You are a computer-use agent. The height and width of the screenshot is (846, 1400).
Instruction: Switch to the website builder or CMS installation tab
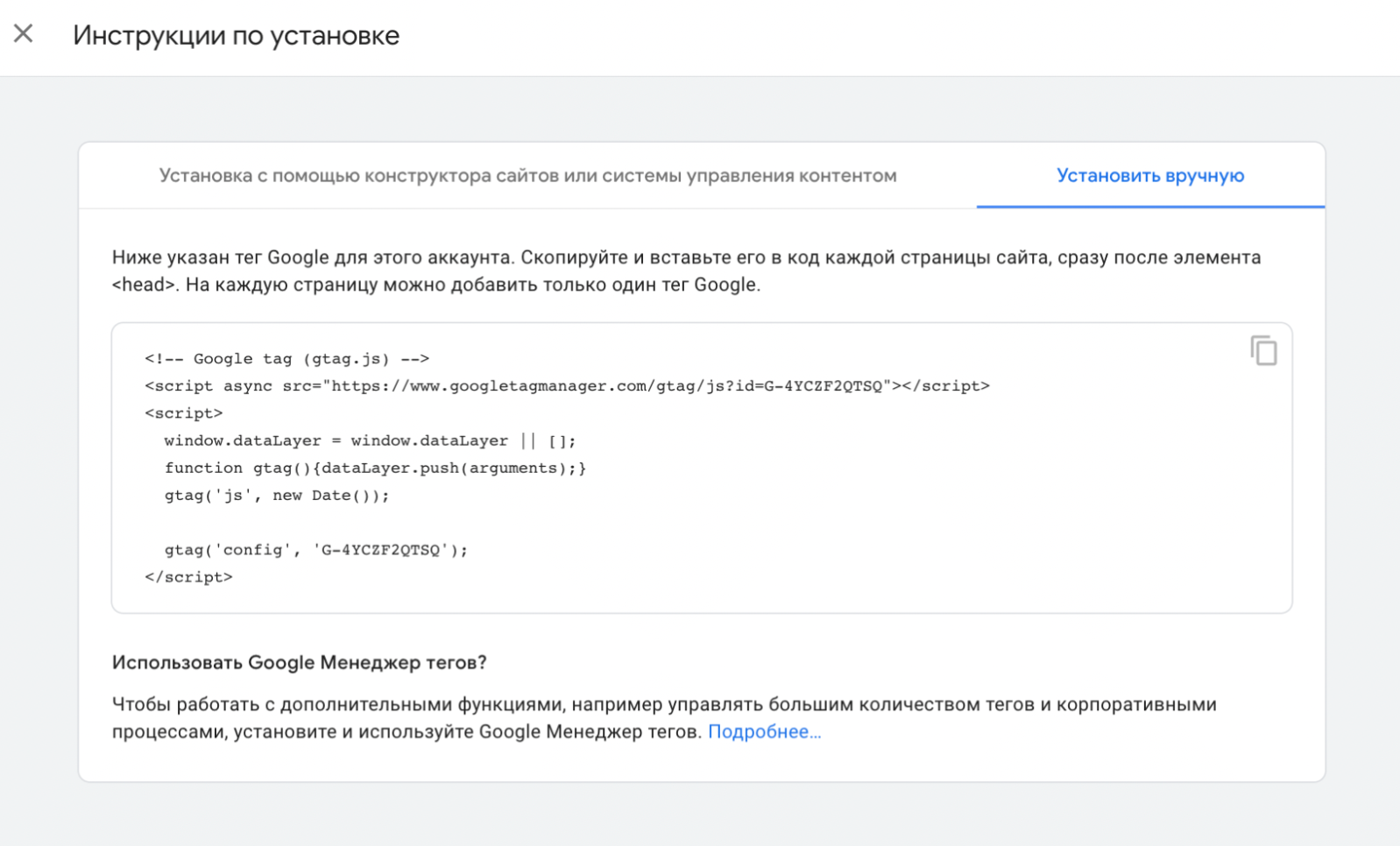(527, 176)
